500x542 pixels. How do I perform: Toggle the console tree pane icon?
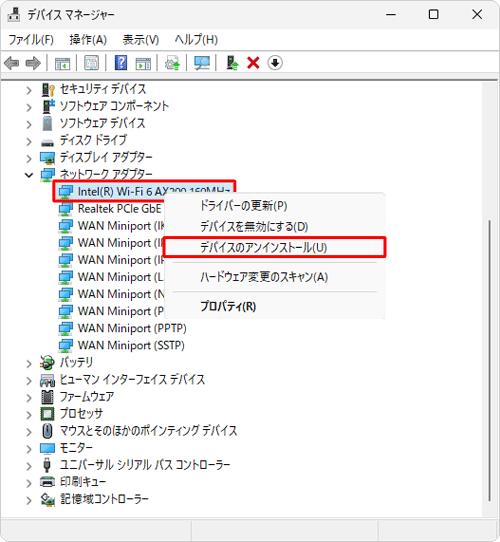62,63
